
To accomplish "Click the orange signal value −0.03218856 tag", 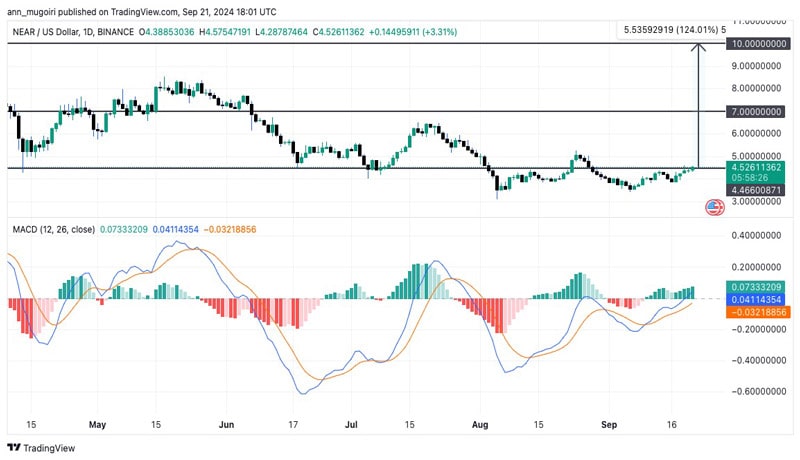I will pyautogui.click(x=758, y=312).
